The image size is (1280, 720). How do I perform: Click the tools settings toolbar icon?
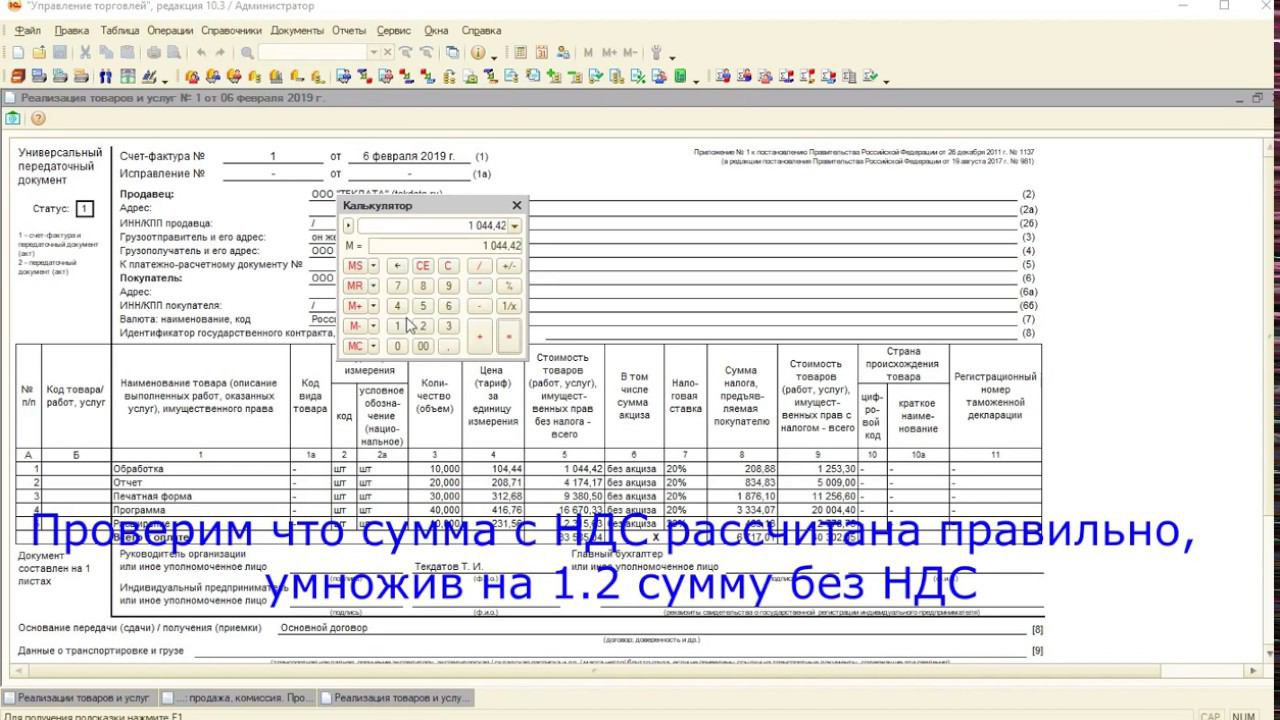(x=656, y=52)
